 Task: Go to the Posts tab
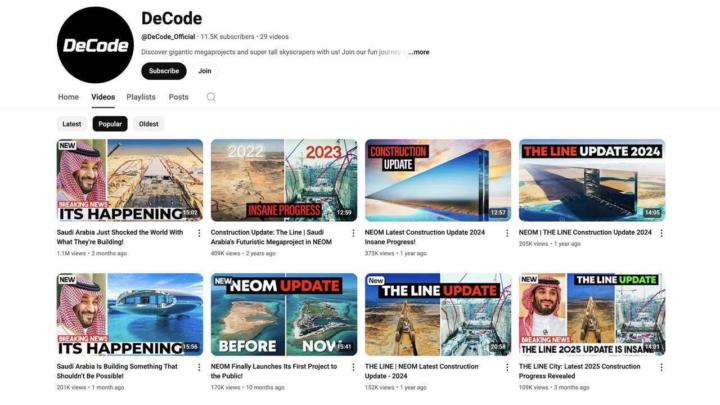pyautogui.click(x=179, y=97)
